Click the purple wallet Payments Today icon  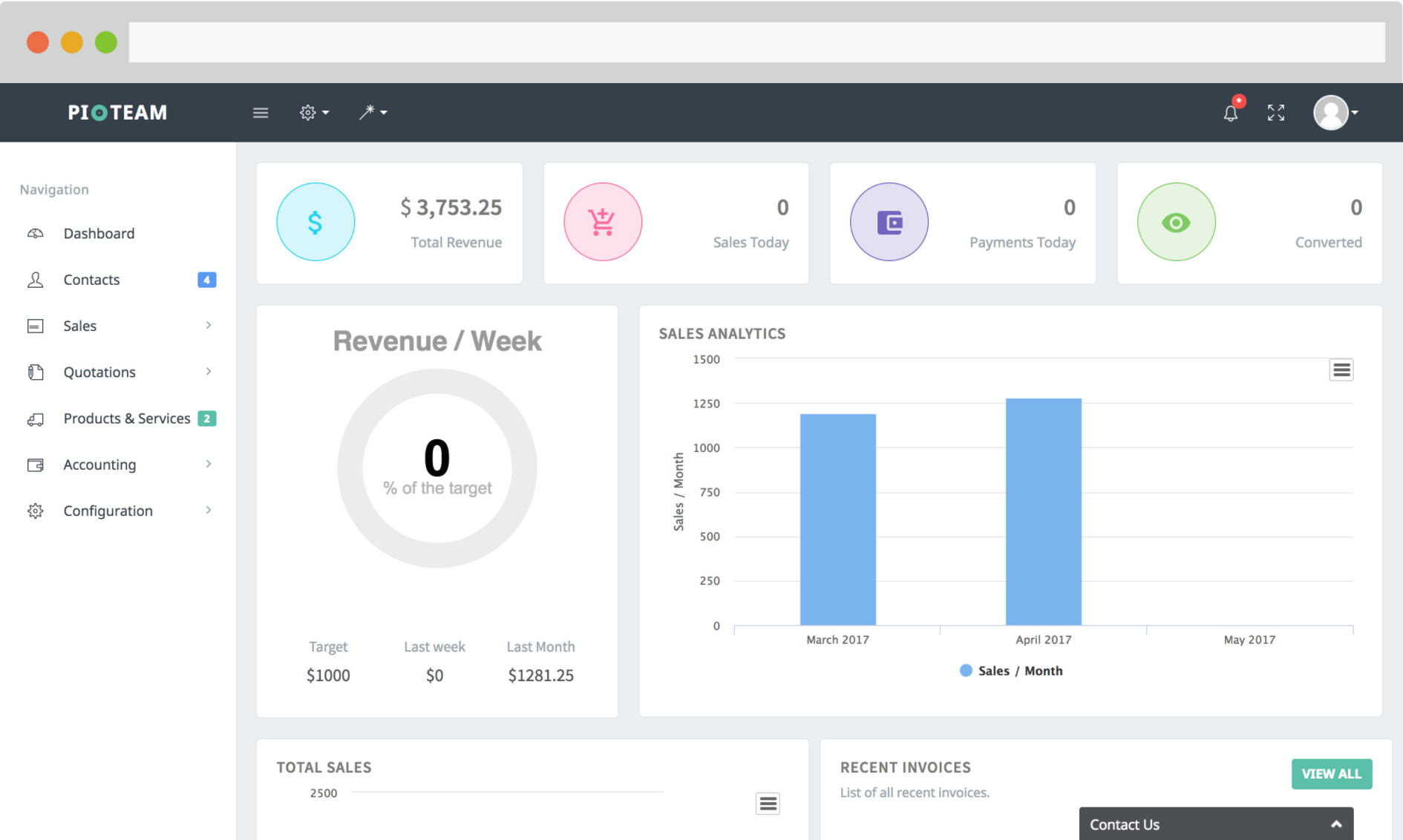point(889,222)
